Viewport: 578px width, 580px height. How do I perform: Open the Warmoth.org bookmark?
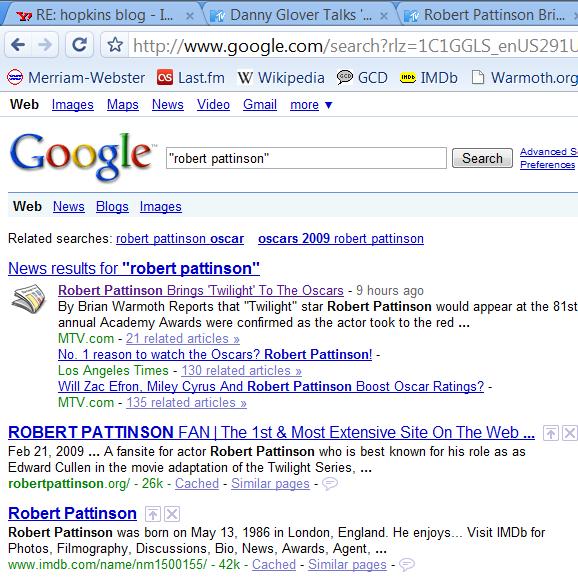click(524, 78)
